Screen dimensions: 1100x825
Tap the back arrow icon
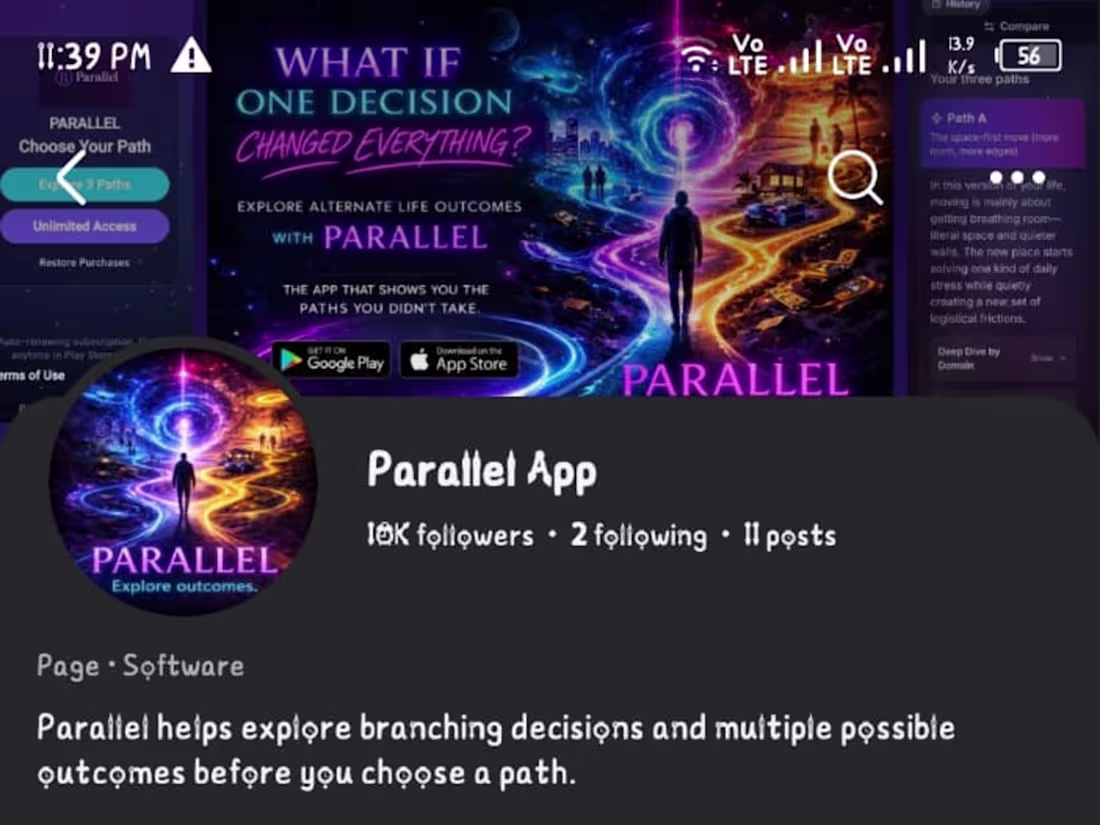72,178
